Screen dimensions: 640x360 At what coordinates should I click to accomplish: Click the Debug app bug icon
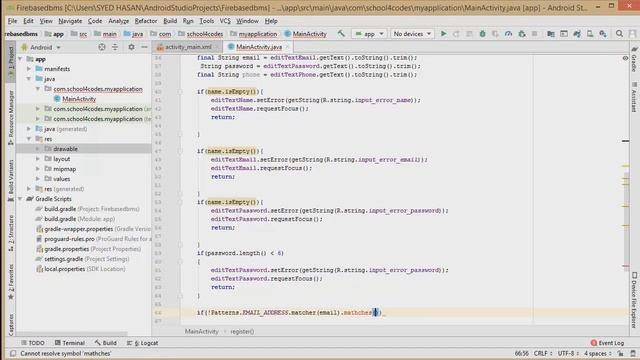click(482, 34)
